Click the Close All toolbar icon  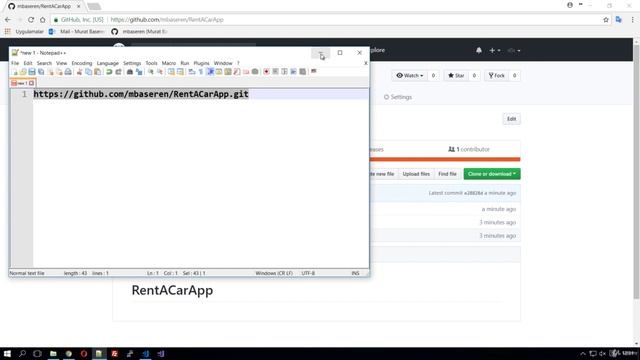[x=59, y=72]
